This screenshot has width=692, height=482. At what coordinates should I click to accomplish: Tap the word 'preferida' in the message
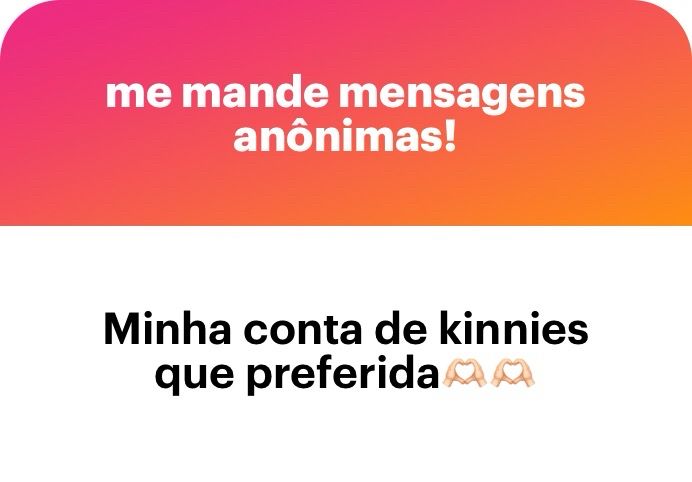(x=343, y=375)
